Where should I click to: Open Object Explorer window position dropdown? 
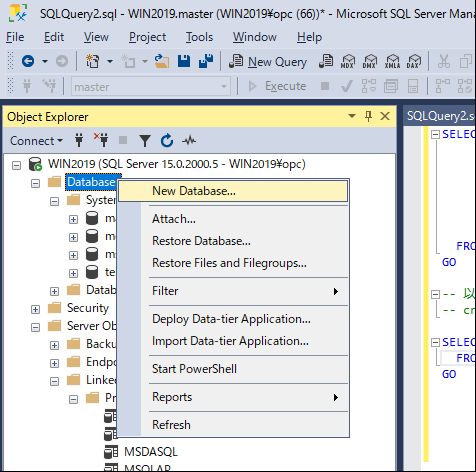pos(352,116)
